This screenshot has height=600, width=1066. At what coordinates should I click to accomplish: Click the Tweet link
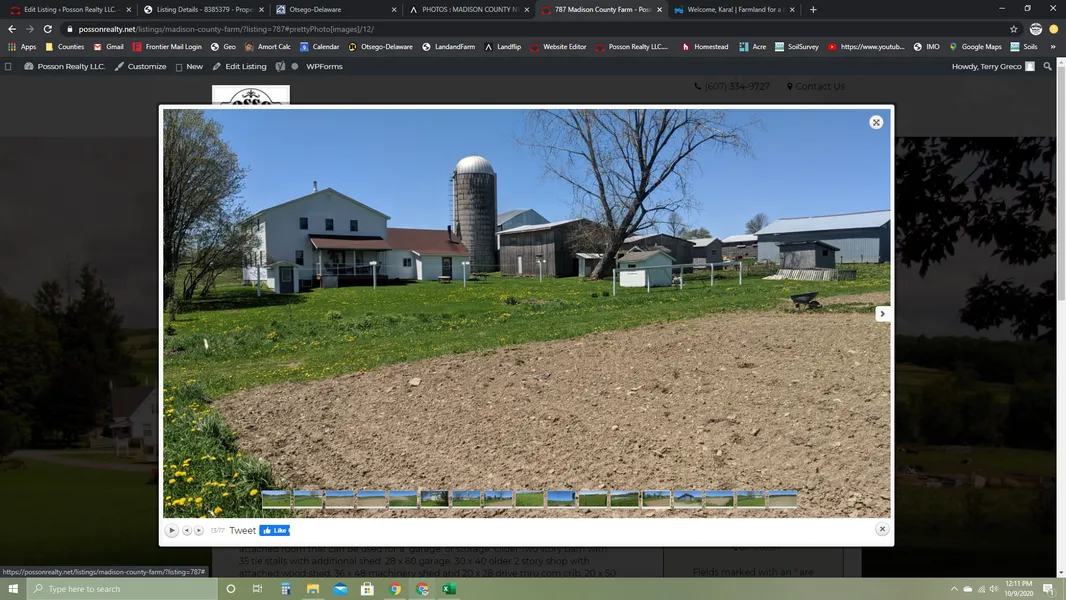click(243, 531)
